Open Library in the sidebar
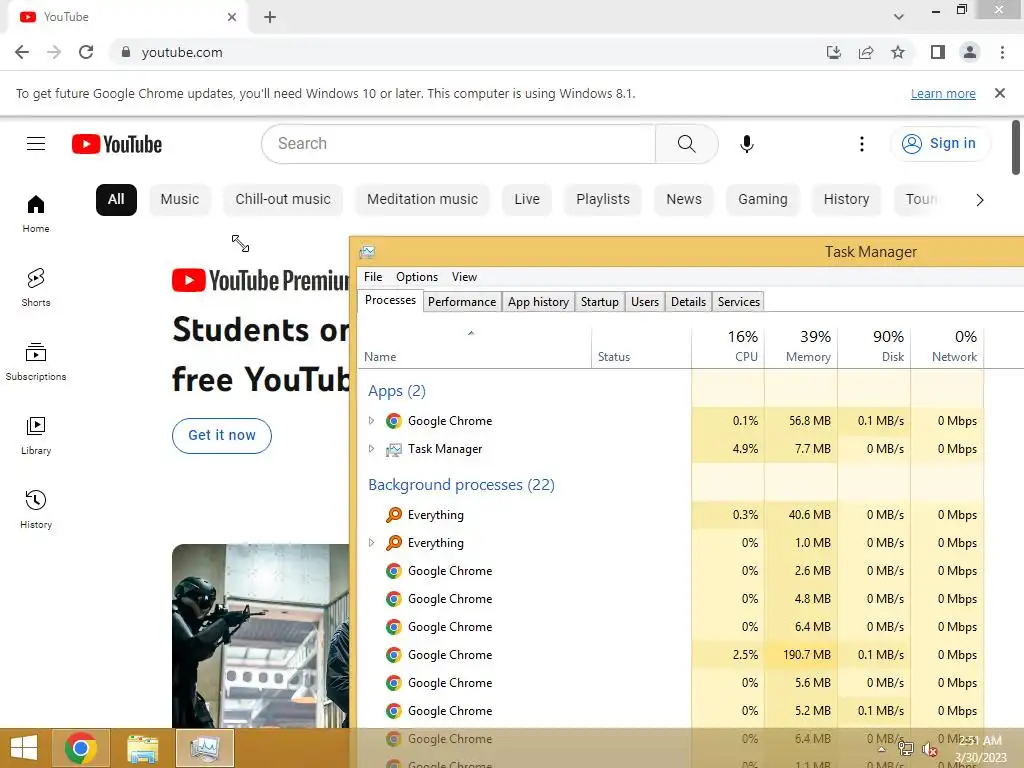Screen dimensions: 1024x768 (x=36, y=436)
